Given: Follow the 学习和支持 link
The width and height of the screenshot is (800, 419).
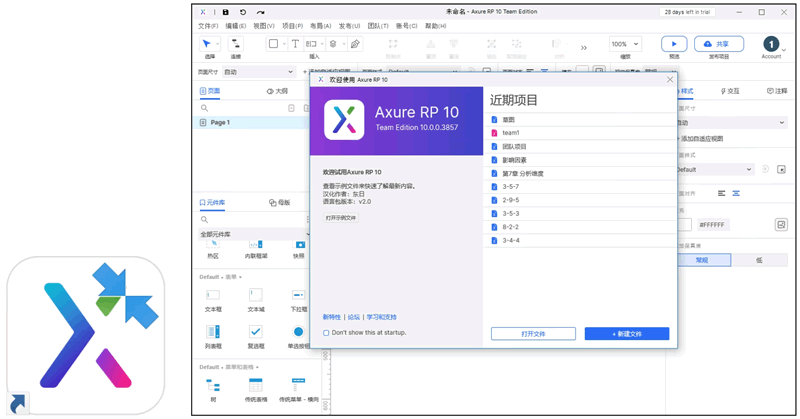Looking at the screenshot, I should 382,317.
